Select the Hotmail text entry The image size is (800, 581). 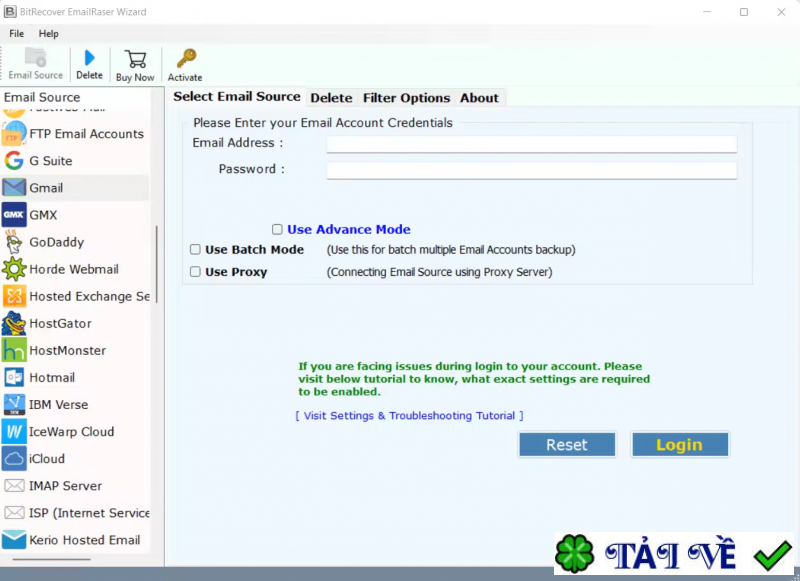pos(52,377)
